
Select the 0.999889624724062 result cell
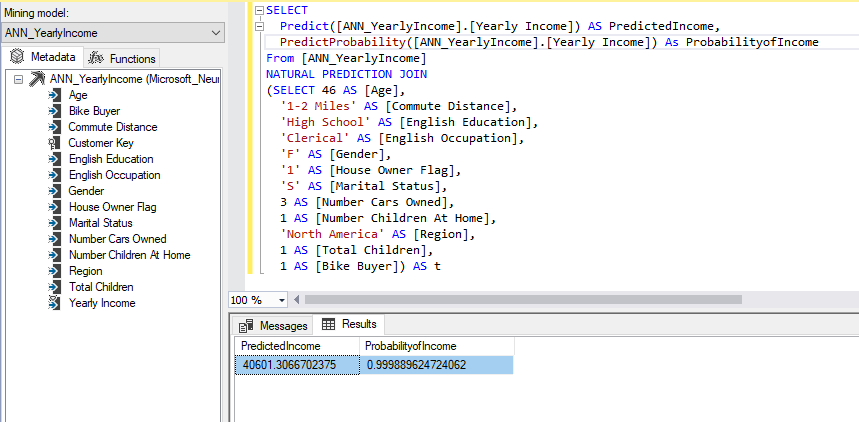(x=437, y=365)
